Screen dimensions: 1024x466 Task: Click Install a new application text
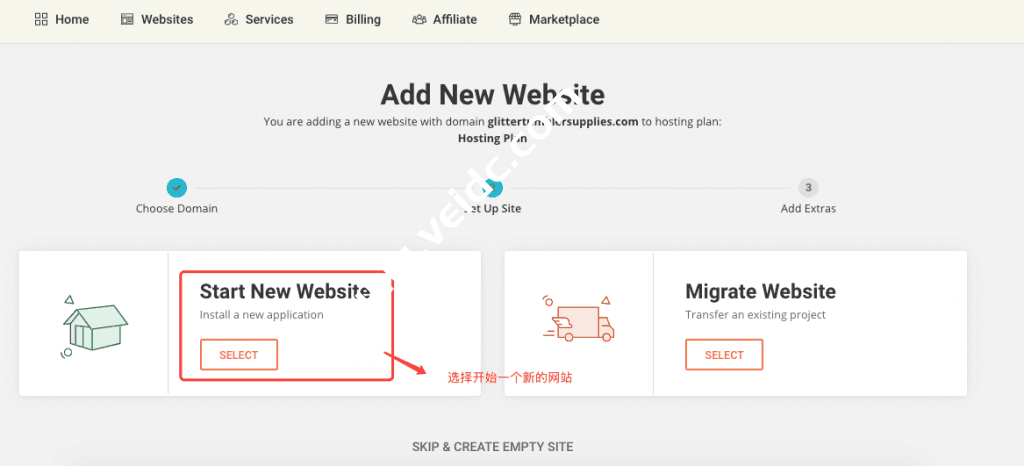tap(262, 315)
